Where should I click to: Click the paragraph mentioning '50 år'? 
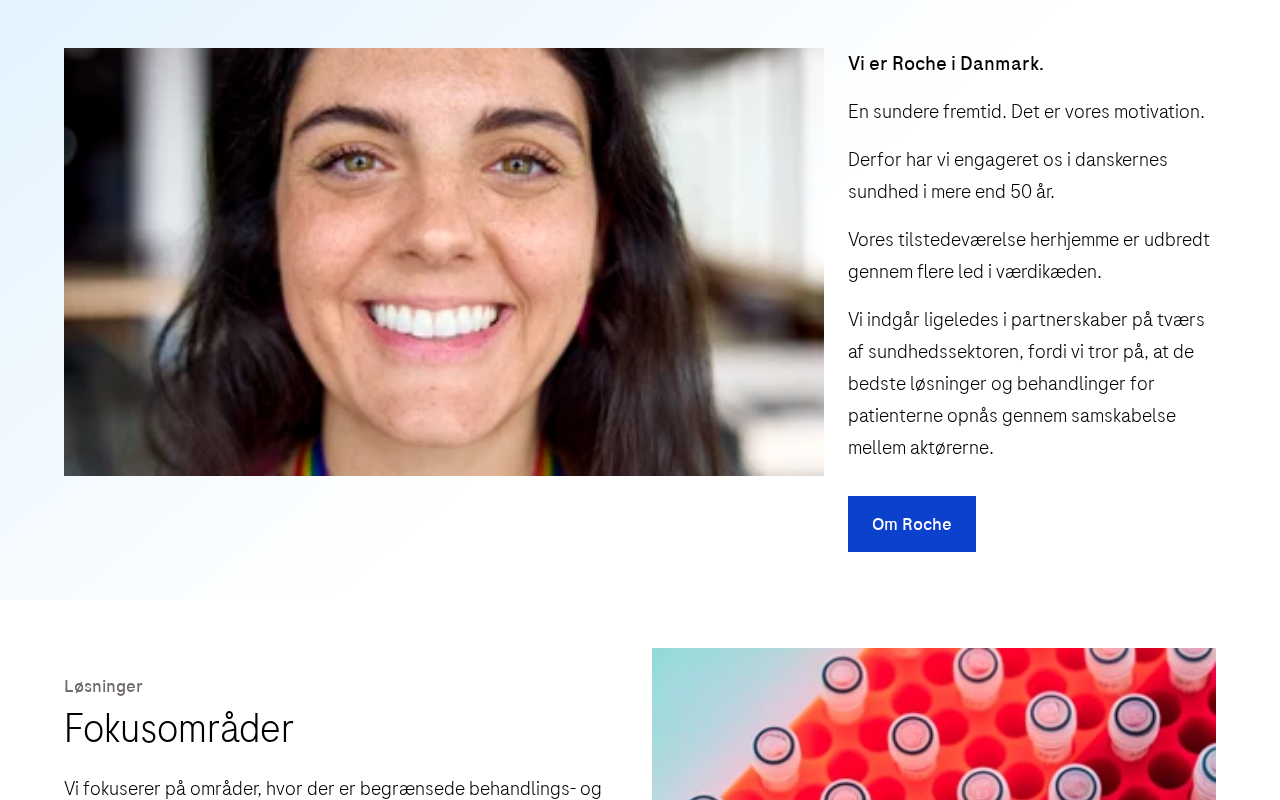(x=1008, y=176)
